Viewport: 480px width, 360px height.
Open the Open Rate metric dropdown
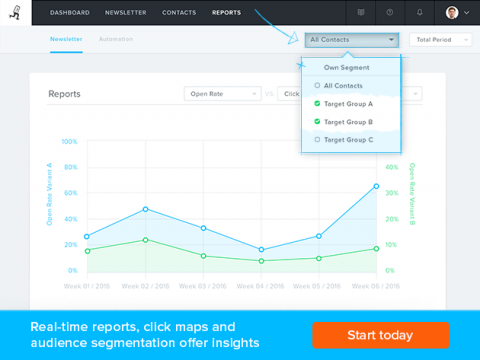click(x=223, y=94)
